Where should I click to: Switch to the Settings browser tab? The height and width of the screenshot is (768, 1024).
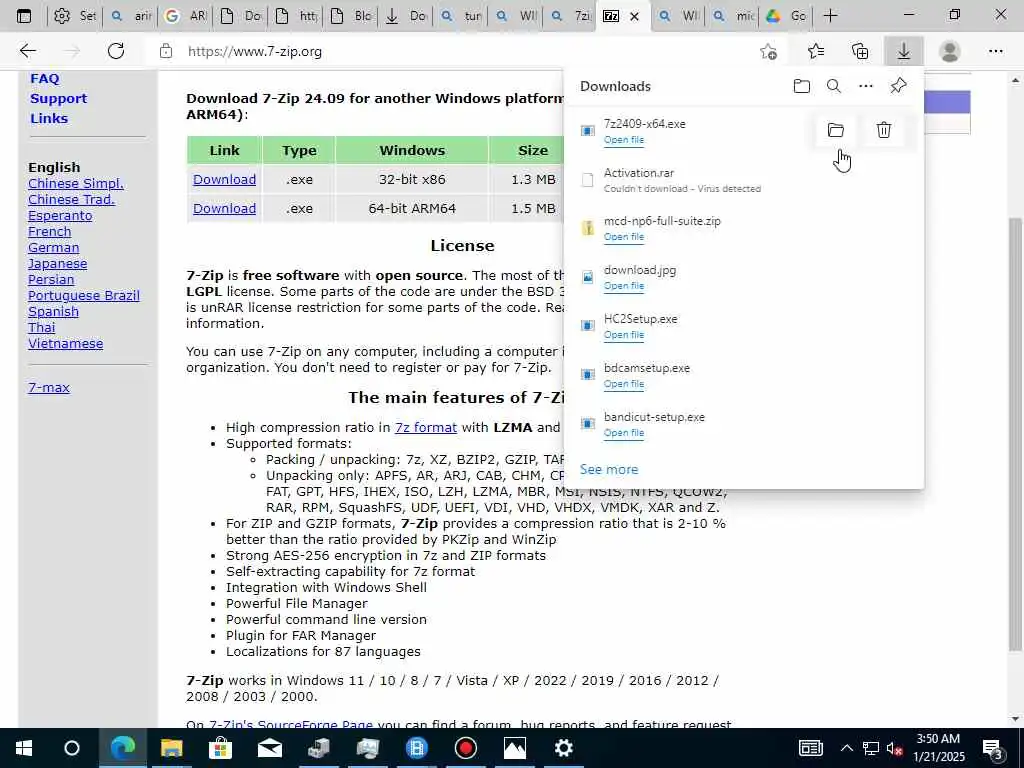pos(75,16)
